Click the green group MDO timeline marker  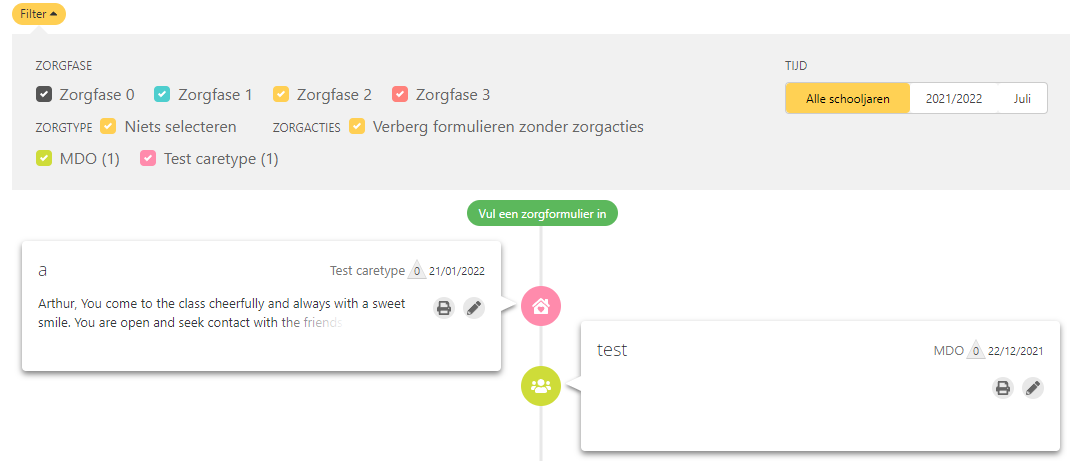(x=540, y=386)
